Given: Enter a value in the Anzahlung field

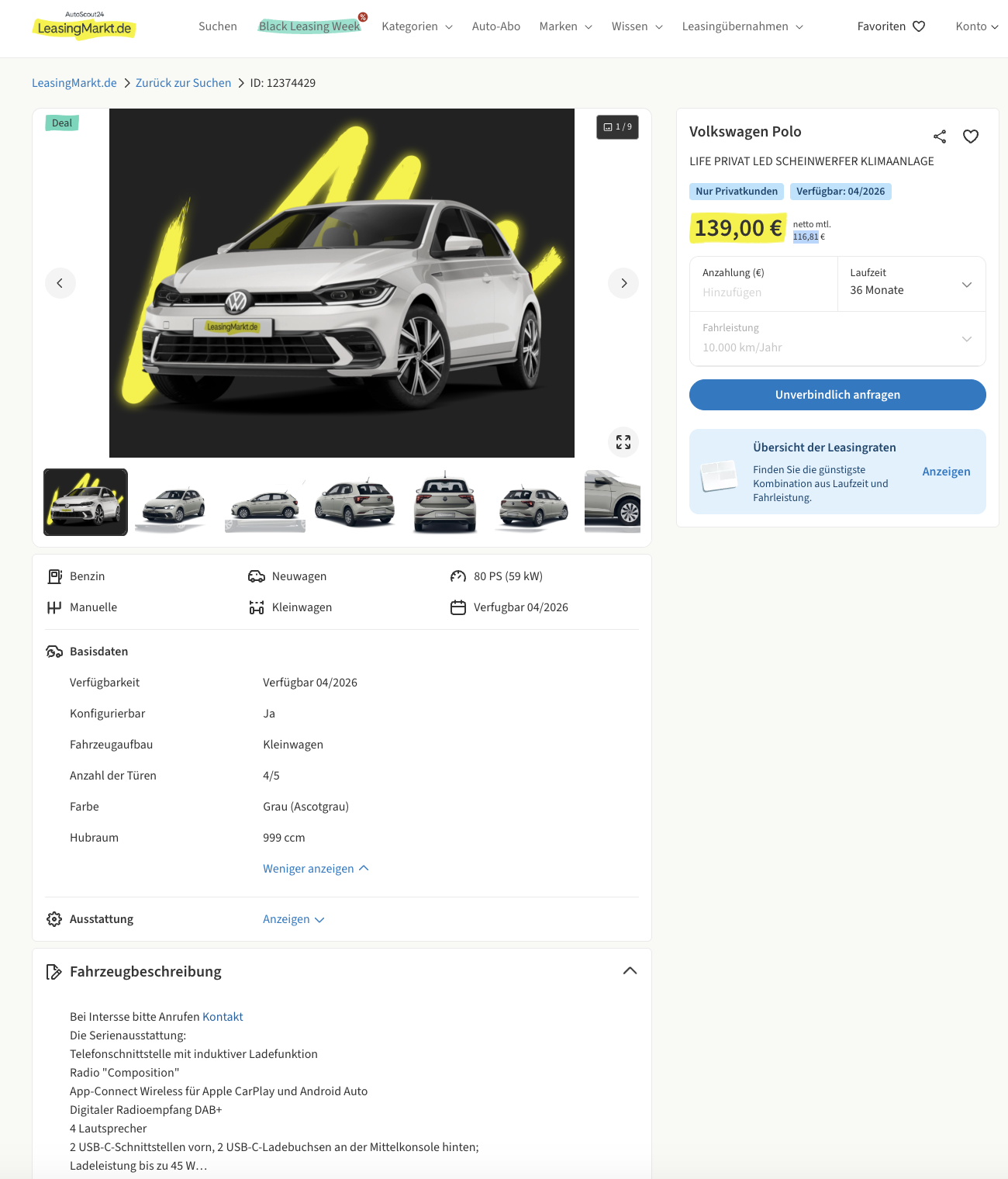Looking at the screenshot, I should 763,292.
